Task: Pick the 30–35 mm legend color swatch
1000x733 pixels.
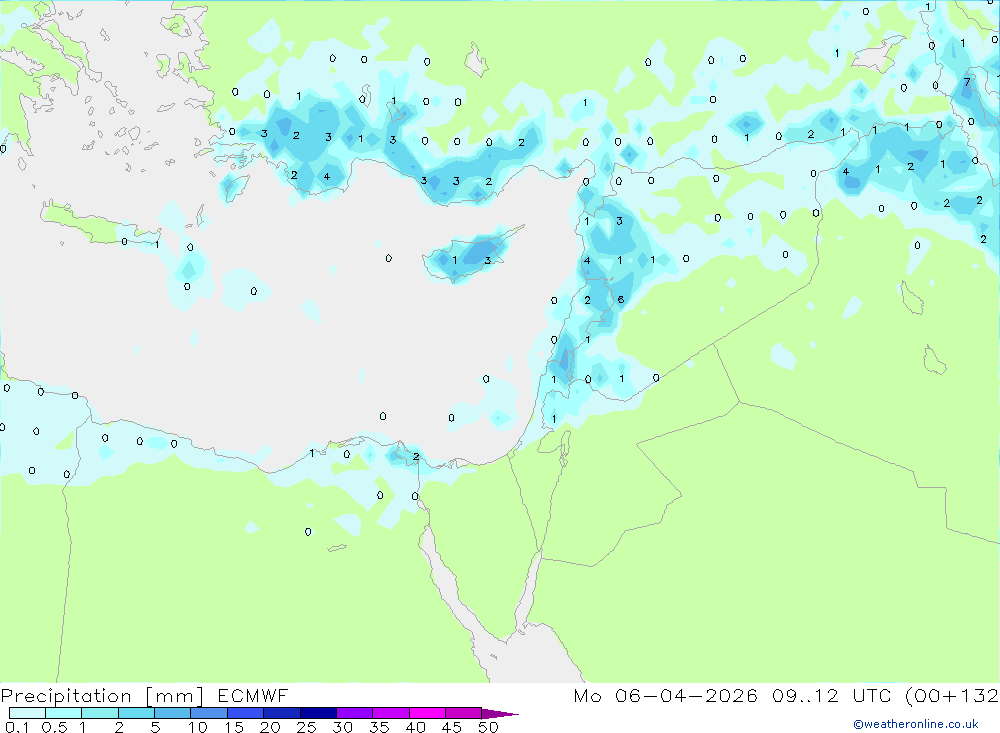Action: 355,713
